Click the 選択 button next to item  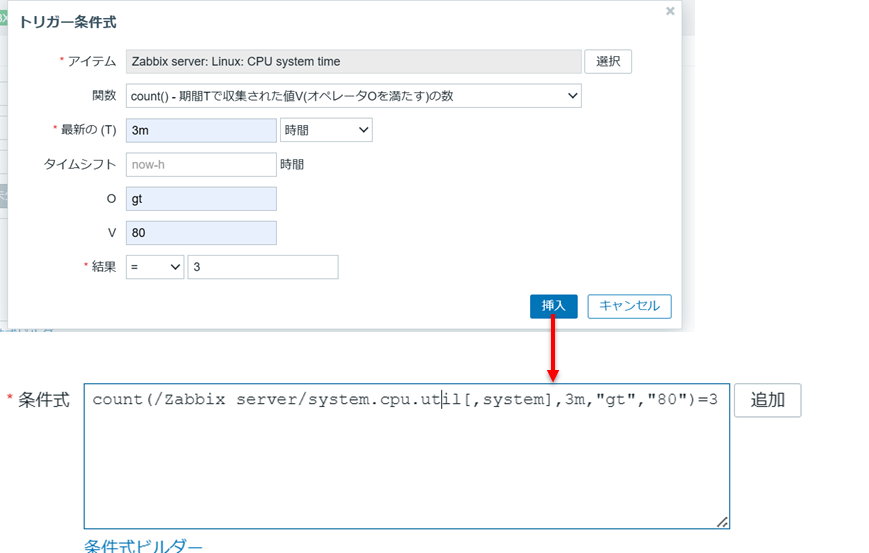(607, 61)
